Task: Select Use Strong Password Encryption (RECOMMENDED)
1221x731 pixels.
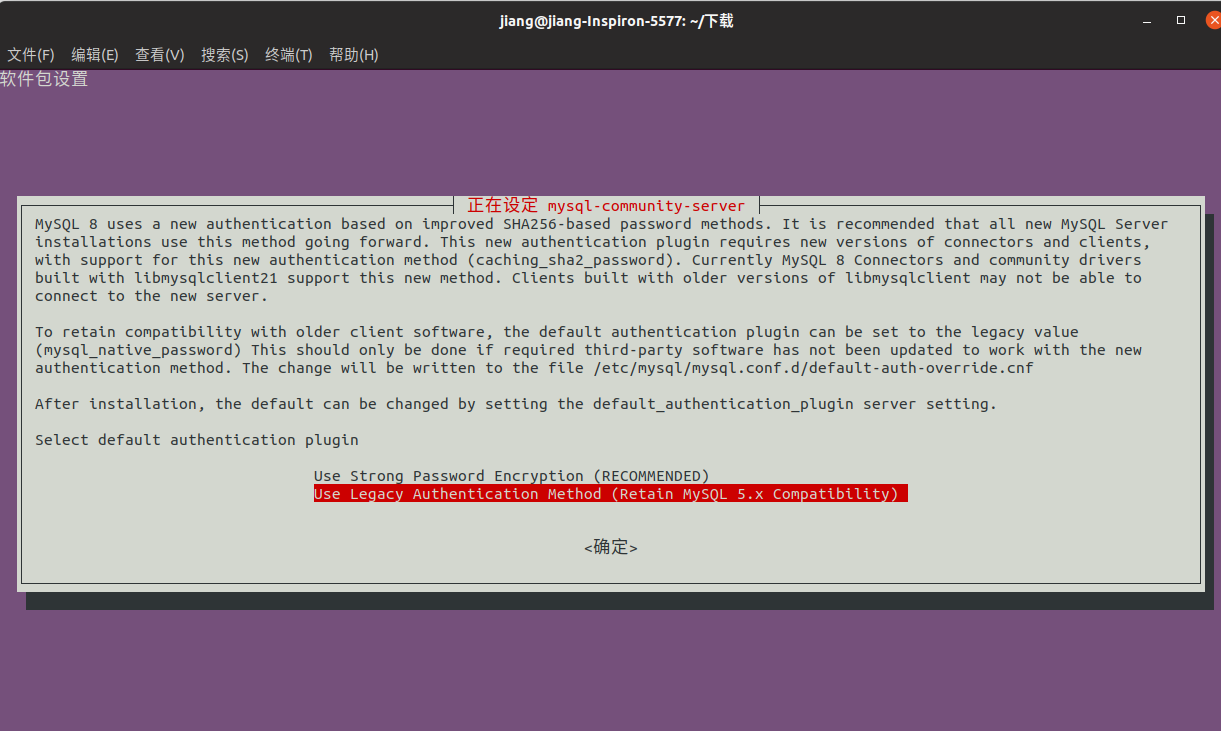Action: 511,475
